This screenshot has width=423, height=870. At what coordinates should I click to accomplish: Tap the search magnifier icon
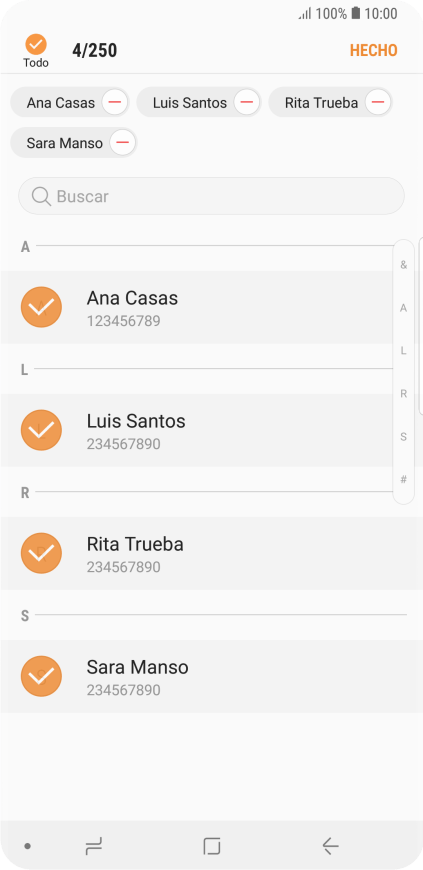click(x=41, y=196)
